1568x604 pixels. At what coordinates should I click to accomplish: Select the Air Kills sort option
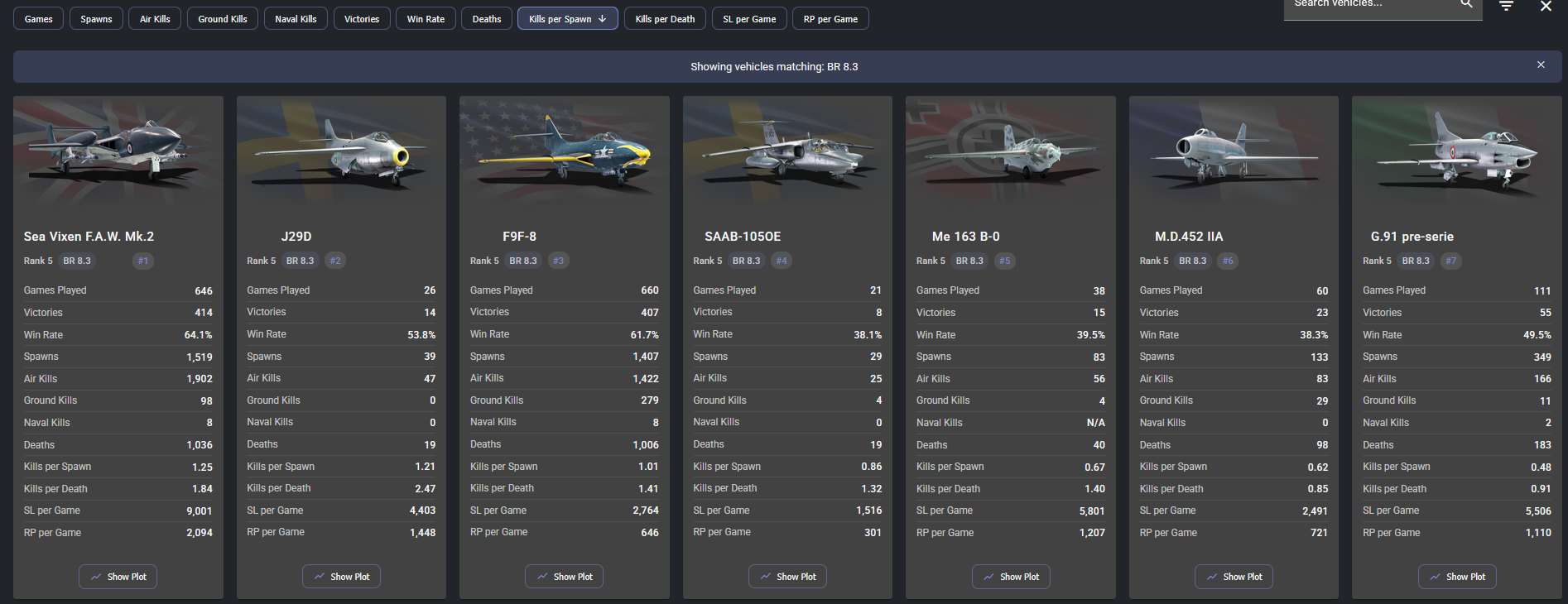click(x=155, y=19)
